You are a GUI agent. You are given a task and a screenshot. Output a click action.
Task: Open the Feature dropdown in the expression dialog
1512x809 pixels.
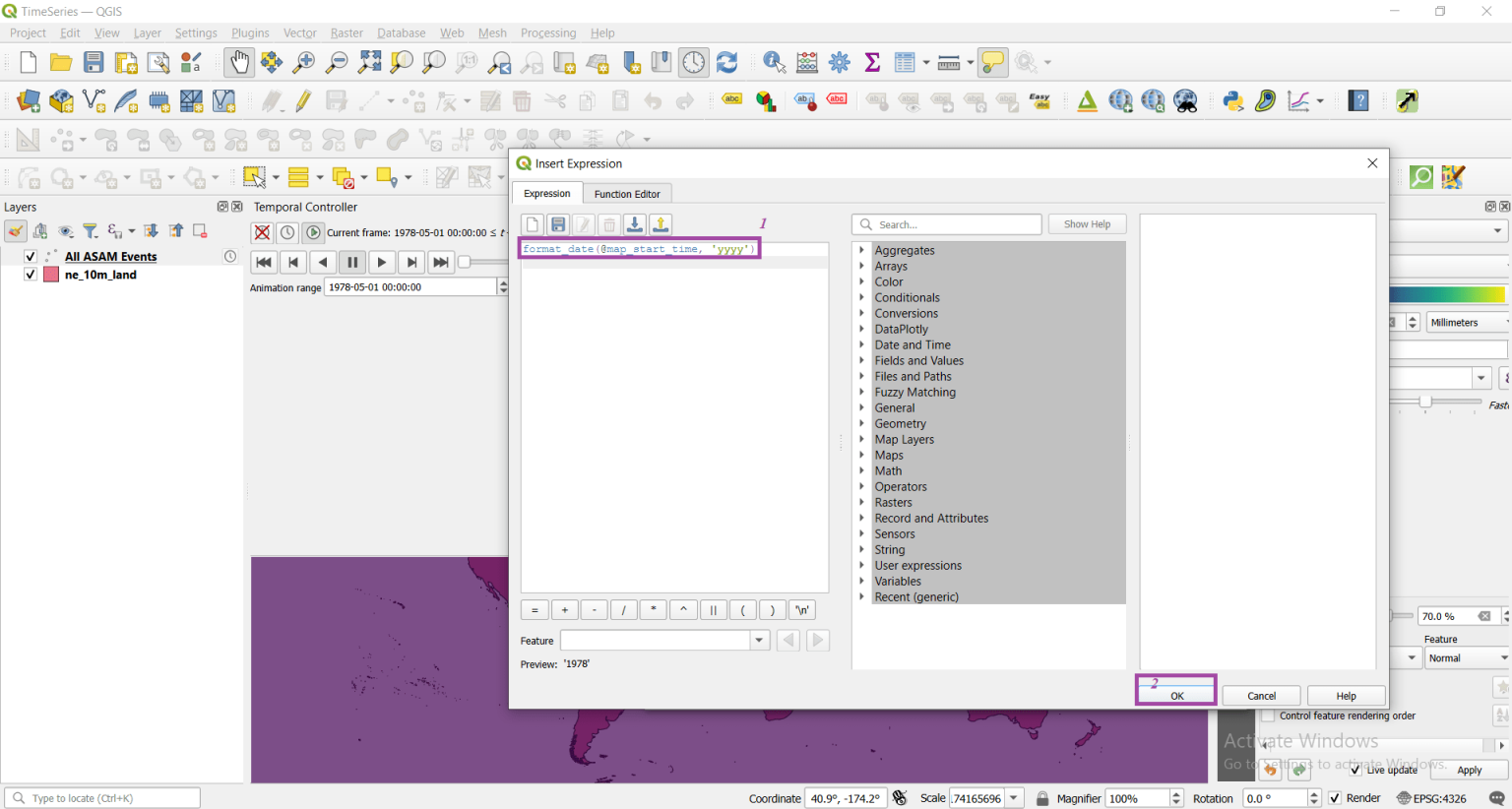(x=759, y=640)
